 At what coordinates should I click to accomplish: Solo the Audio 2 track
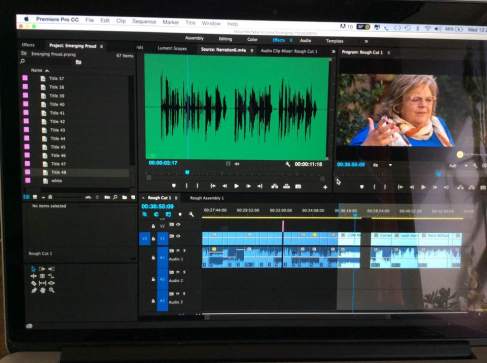point(184,272)
